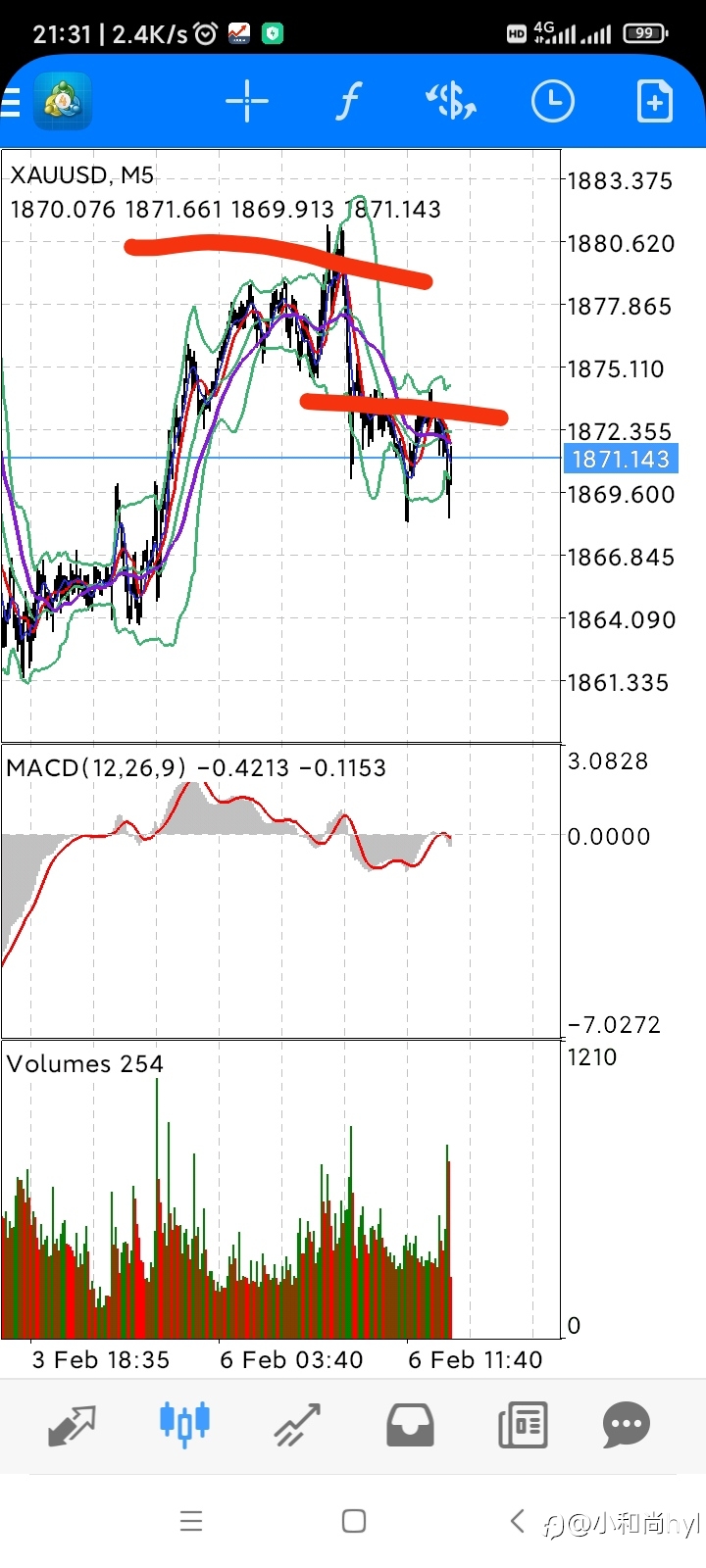
Task: Tap the 1880.620 price scale value
Action: tap(621, 244)
